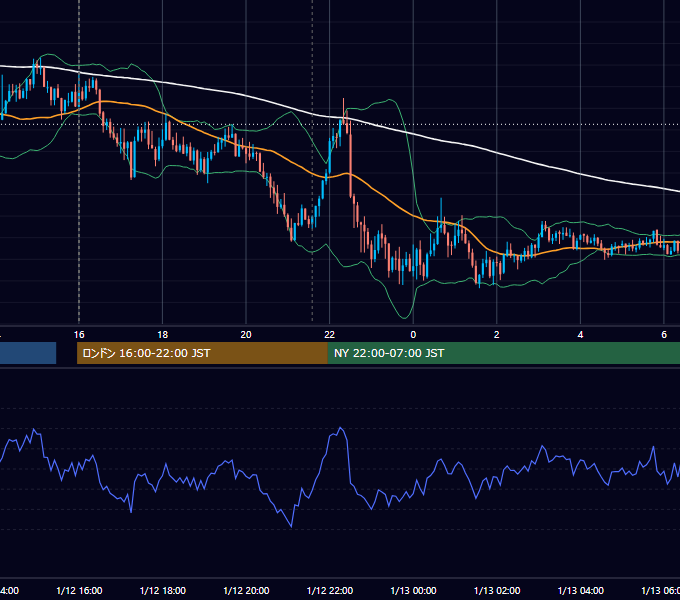Click the "20" hour label on the upper time axis
The image size is (680, 600).
coord(246,335)
